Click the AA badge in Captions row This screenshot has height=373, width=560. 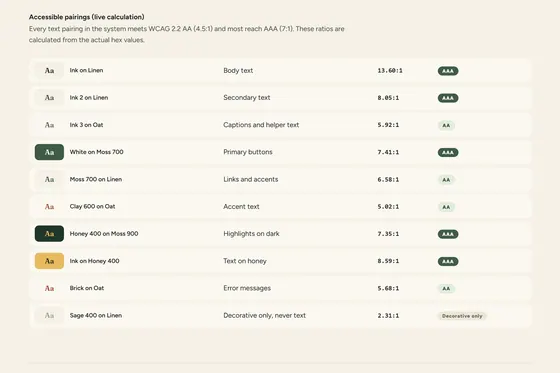[446, 125]
